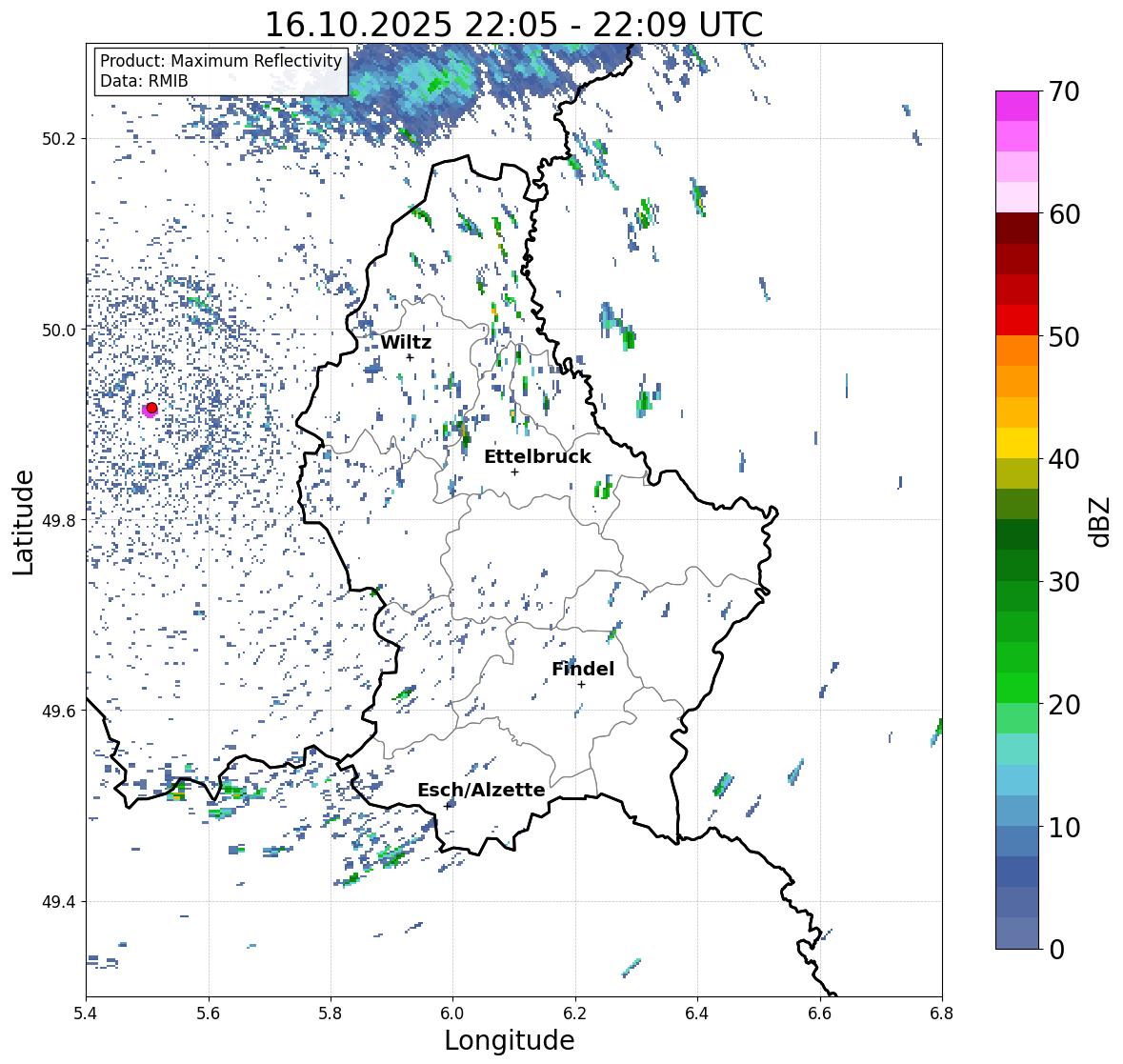The image size is (1123, 1064).
Task: Click the latitude tick label 50.2
Action: [58, 139]
